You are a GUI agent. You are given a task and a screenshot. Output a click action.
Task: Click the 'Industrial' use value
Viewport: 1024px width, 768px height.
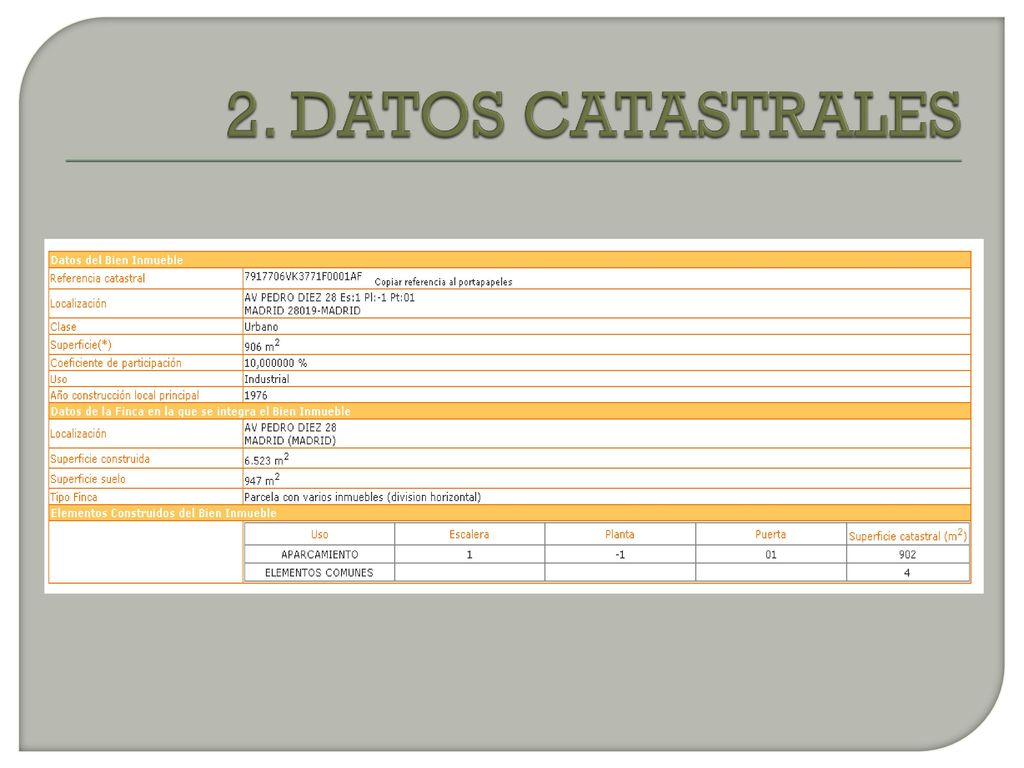pyautogui.click(x=266, y=379)
